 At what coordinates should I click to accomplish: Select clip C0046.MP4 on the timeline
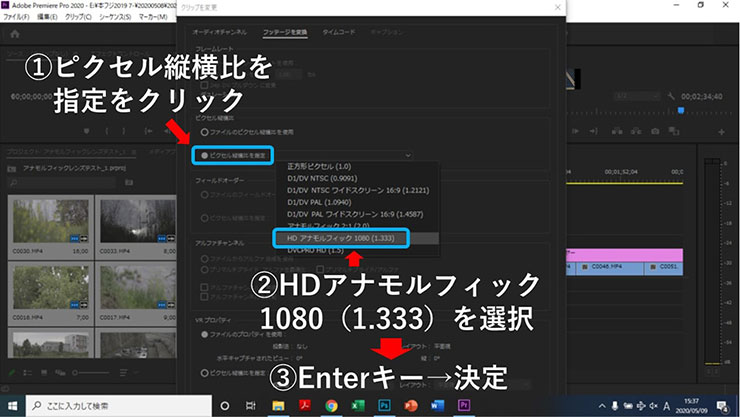611,267
